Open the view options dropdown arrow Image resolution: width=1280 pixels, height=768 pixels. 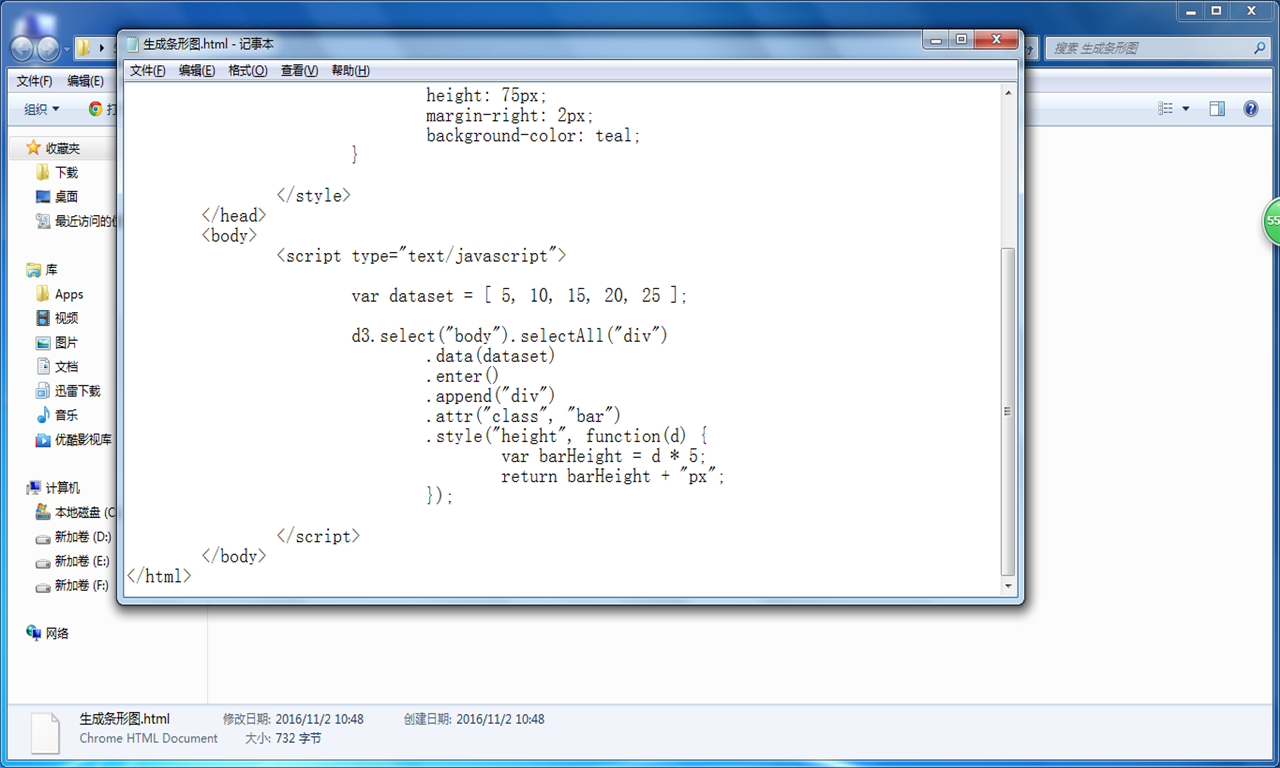coord(1186,109)
